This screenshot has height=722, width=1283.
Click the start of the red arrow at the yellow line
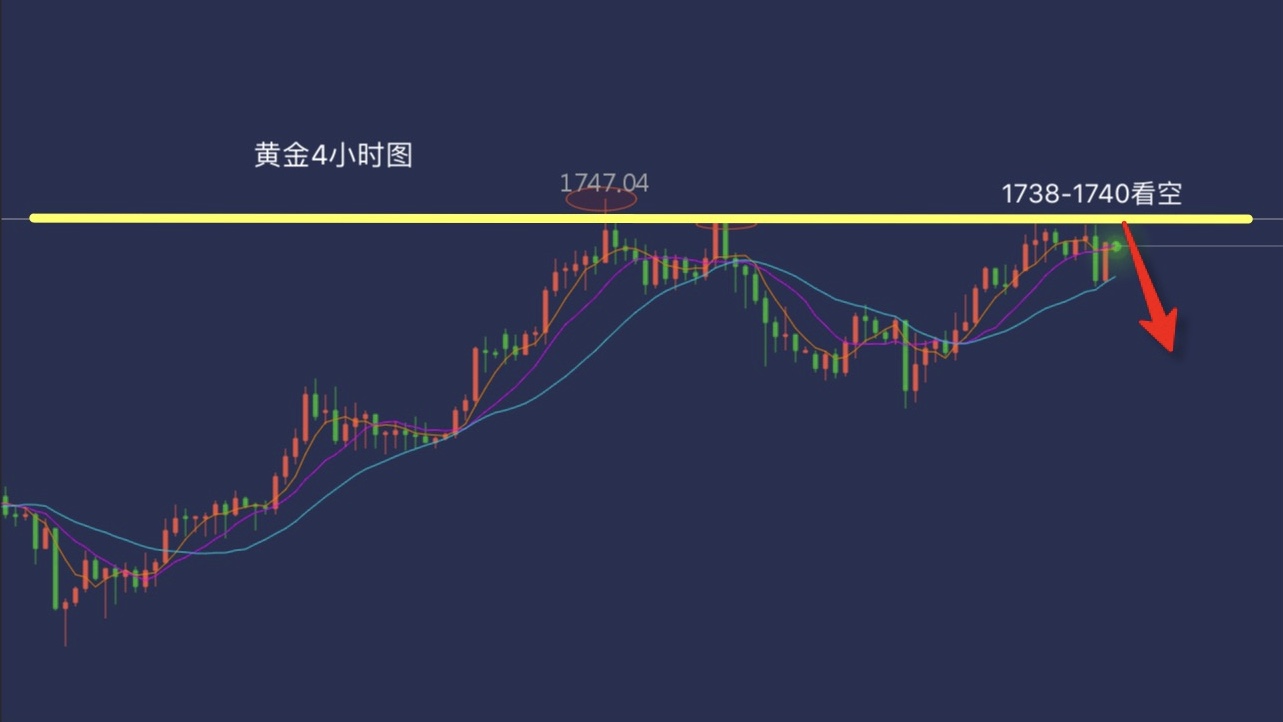1124,225
